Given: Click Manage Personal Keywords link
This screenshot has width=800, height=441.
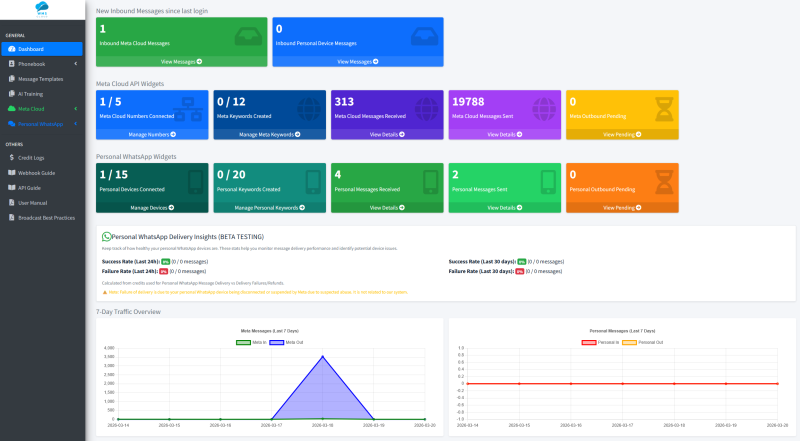Looking at the screenshot, I should point(269,208).
